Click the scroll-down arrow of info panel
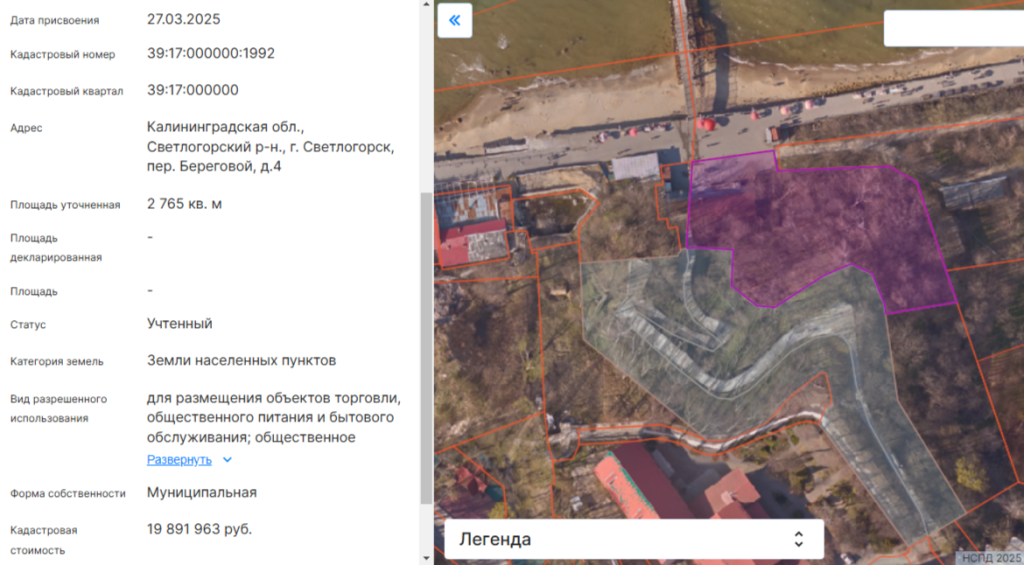Screen dimensions: 1024x565 click(426, 559)
